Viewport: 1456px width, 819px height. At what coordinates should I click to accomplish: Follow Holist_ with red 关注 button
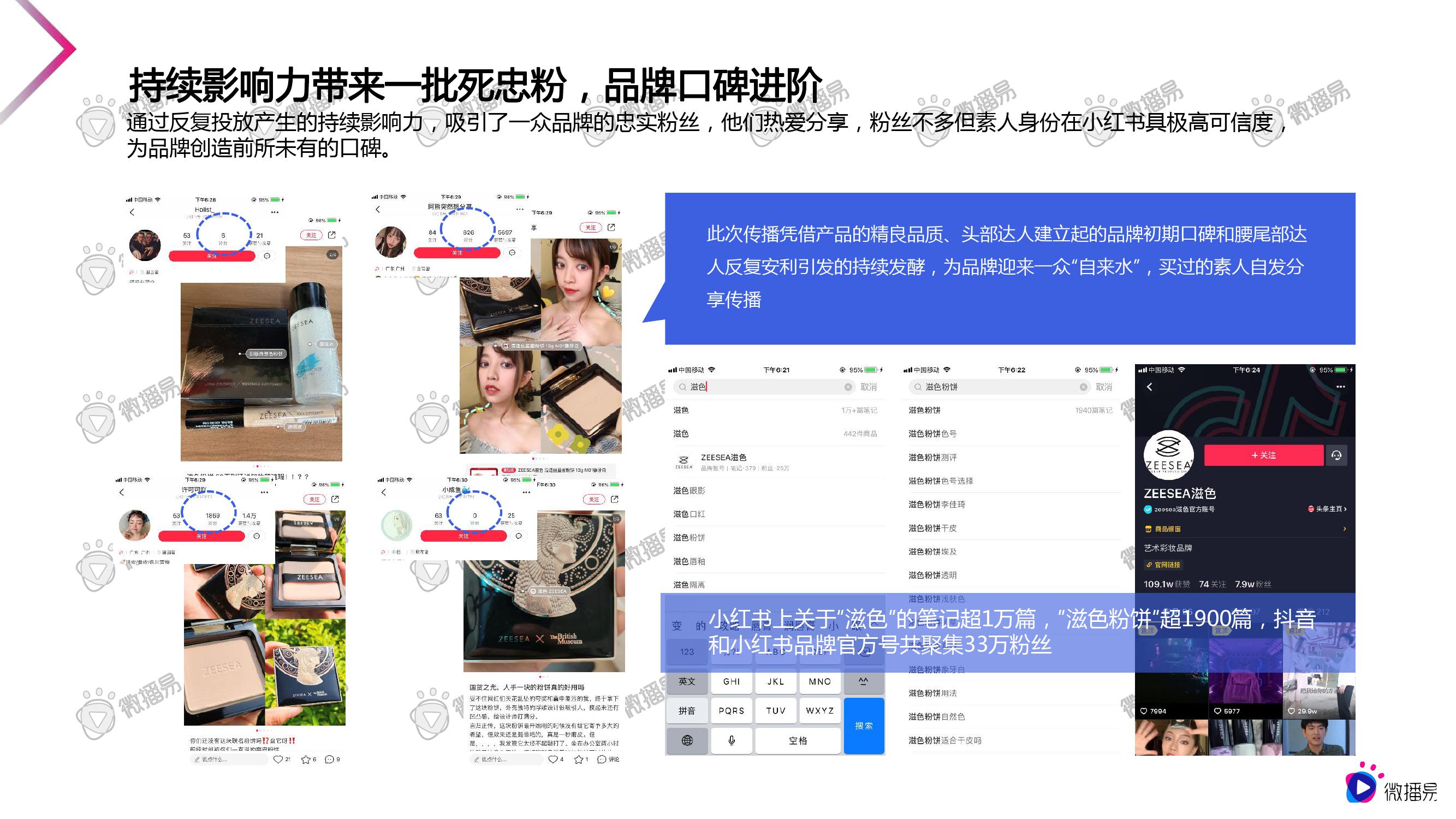pos(211,256)
